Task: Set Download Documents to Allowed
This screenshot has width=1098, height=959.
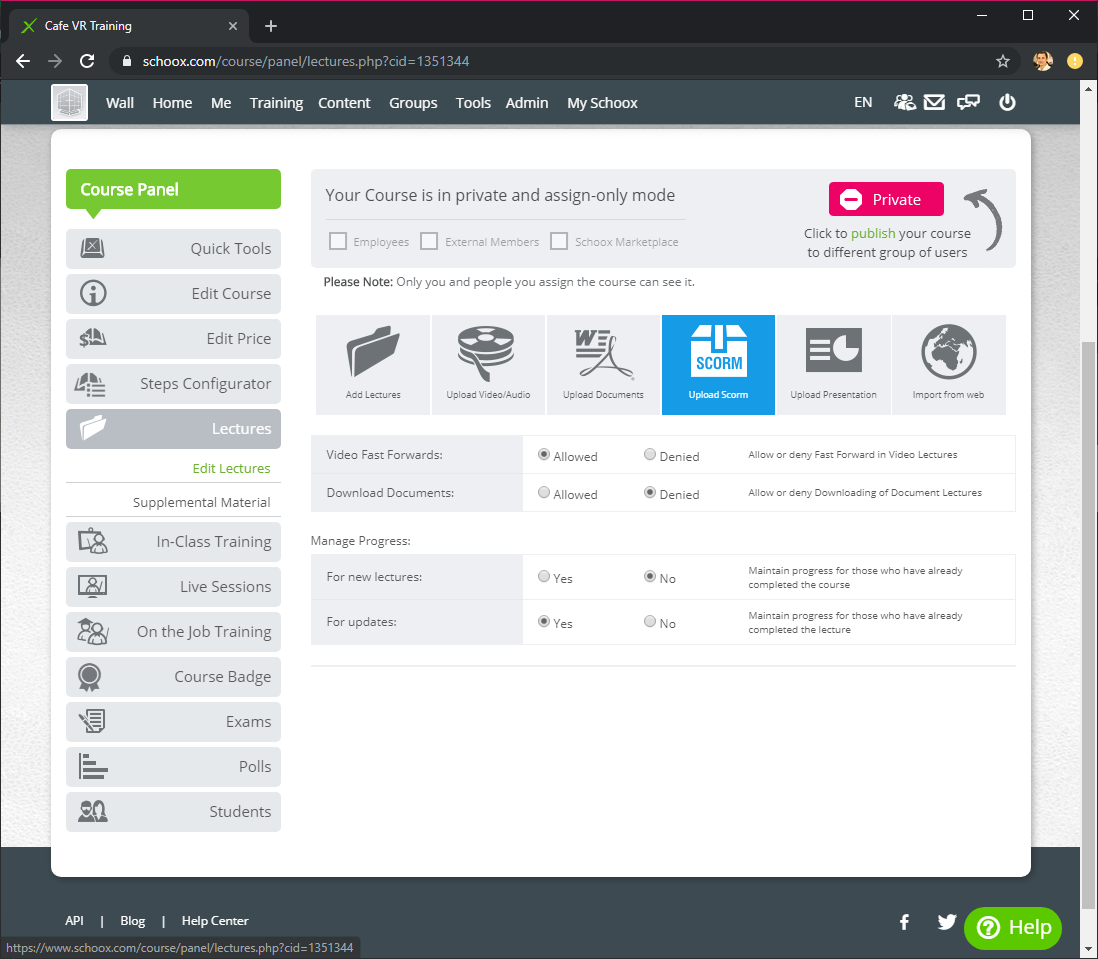Action: point(543,493)
